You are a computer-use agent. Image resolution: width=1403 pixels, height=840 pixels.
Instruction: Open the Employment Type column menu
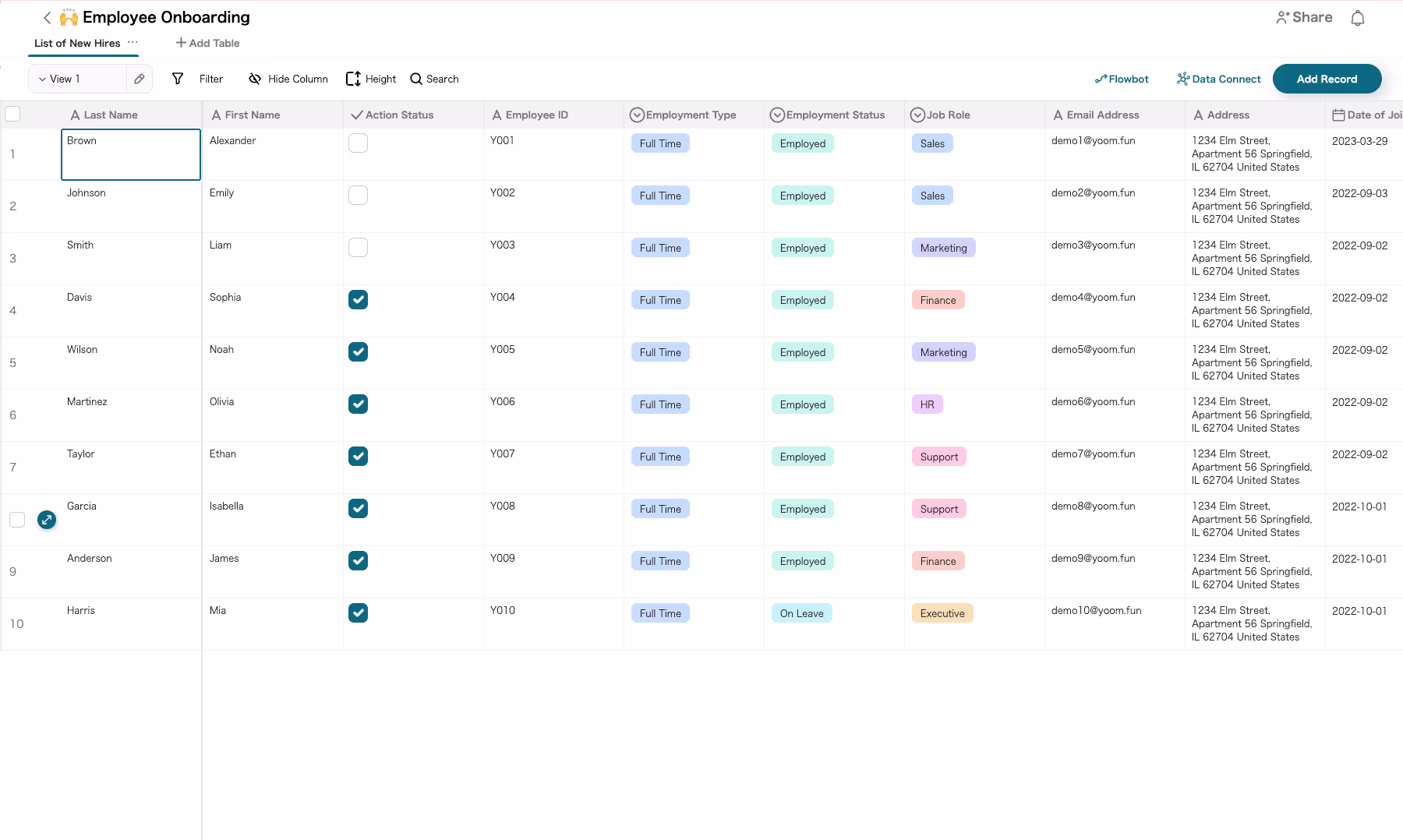(x=636, y=115)
